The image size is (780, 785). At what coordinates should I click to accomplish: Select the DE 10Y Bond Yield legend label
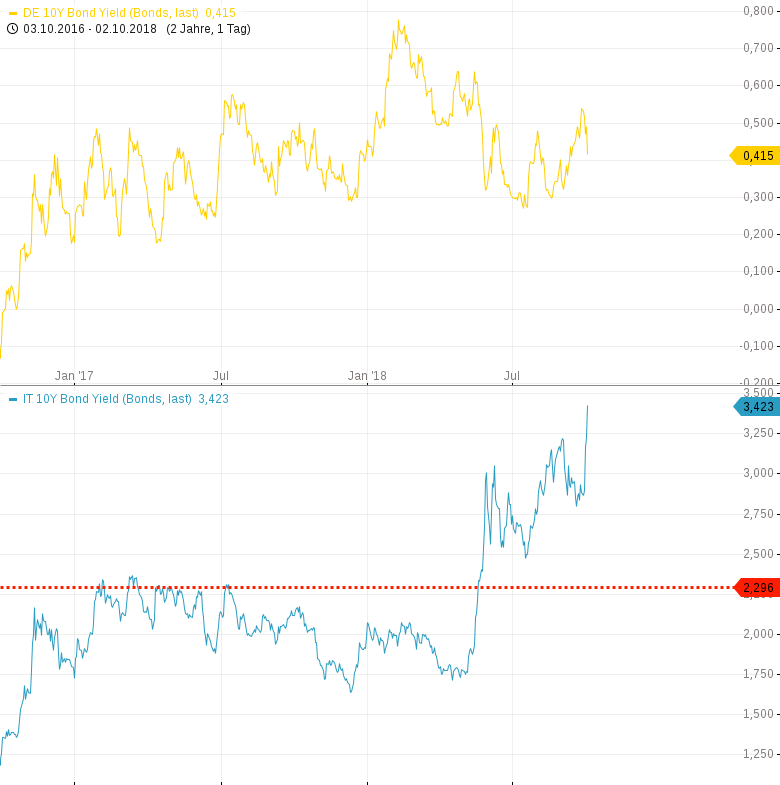pyautogui.click(x=111, y=13)
